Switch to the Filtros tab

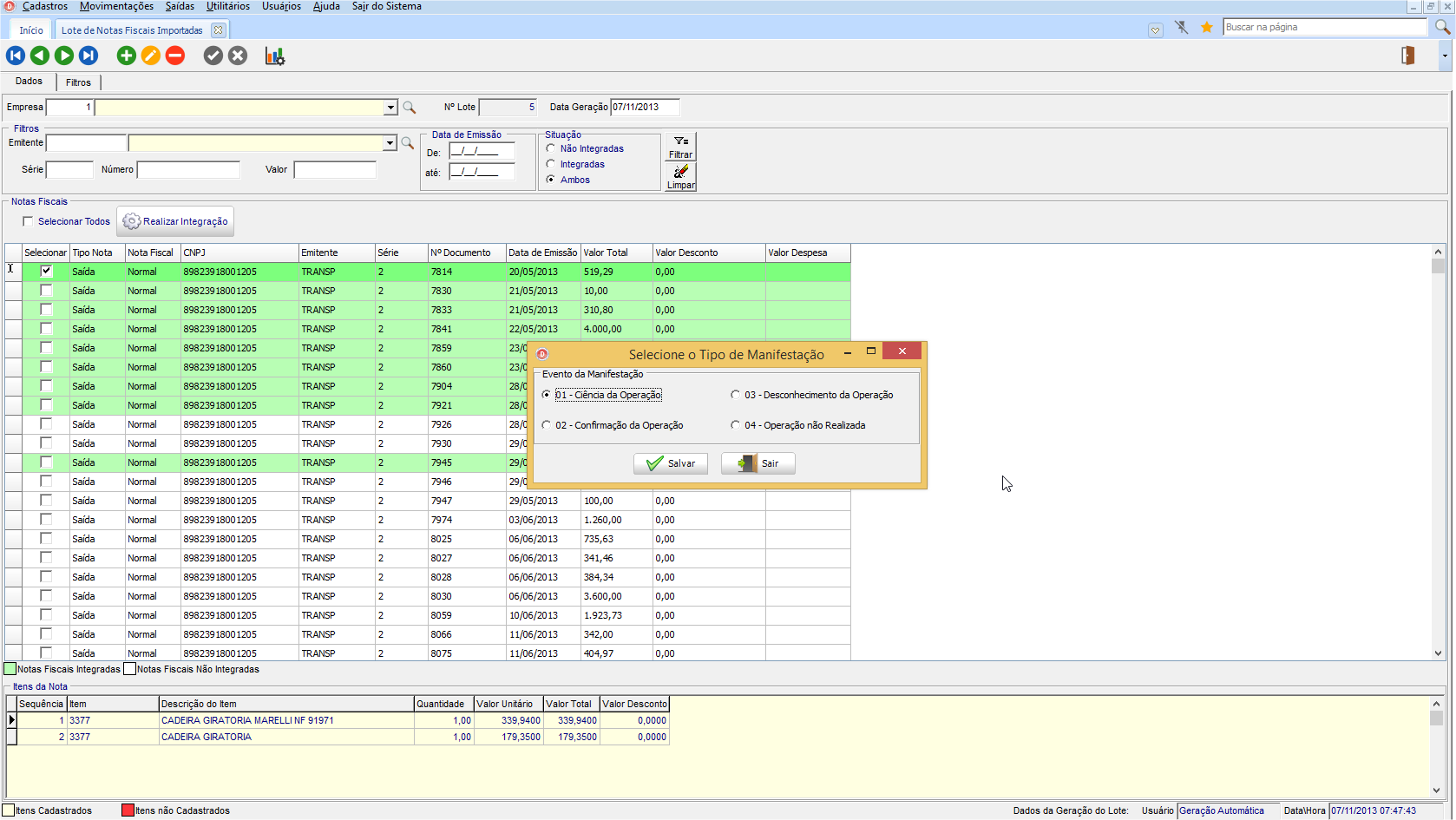(78, 82)
